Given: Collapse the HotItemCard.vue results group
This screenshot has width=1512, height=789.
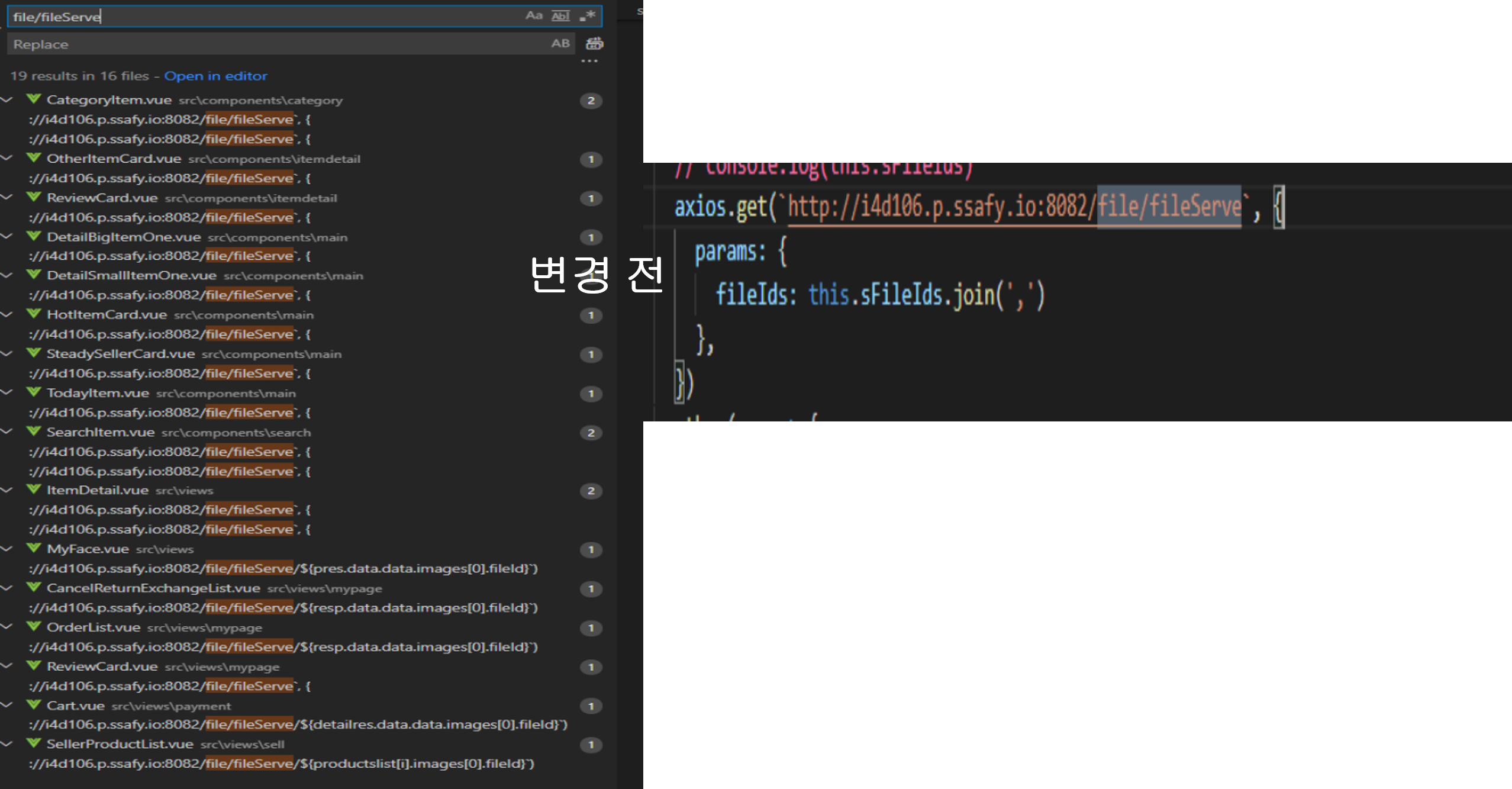Looking at the screenshot, I should [x=8, y=315].
